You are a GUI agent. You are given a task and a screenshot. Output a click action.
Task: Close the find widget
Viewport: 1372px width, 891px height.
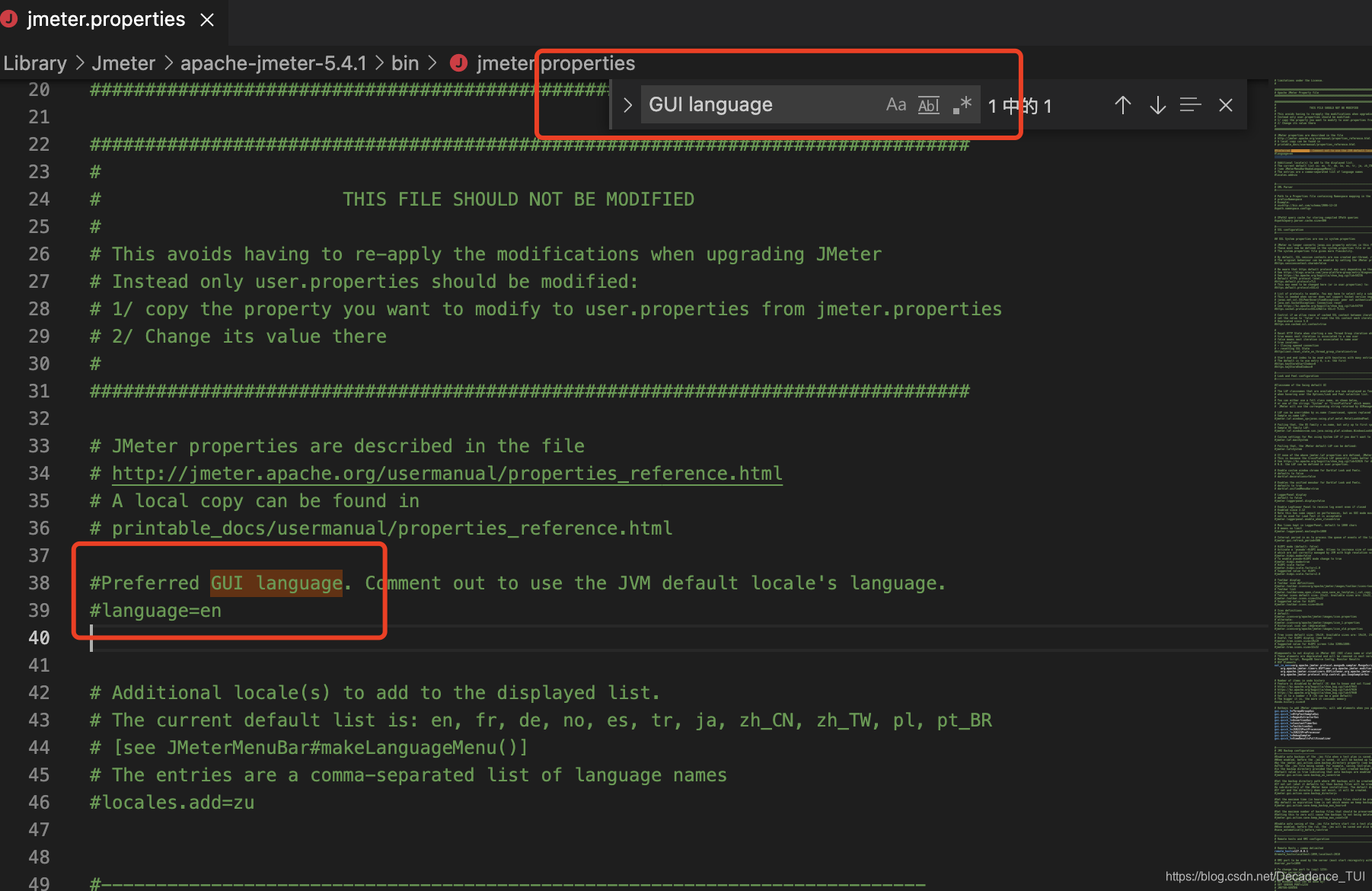point(1226,105)
